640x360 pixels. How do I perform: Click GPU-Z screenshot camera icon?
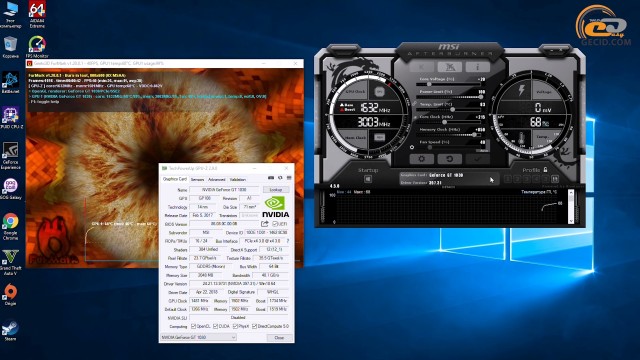[x=271, y=178]
